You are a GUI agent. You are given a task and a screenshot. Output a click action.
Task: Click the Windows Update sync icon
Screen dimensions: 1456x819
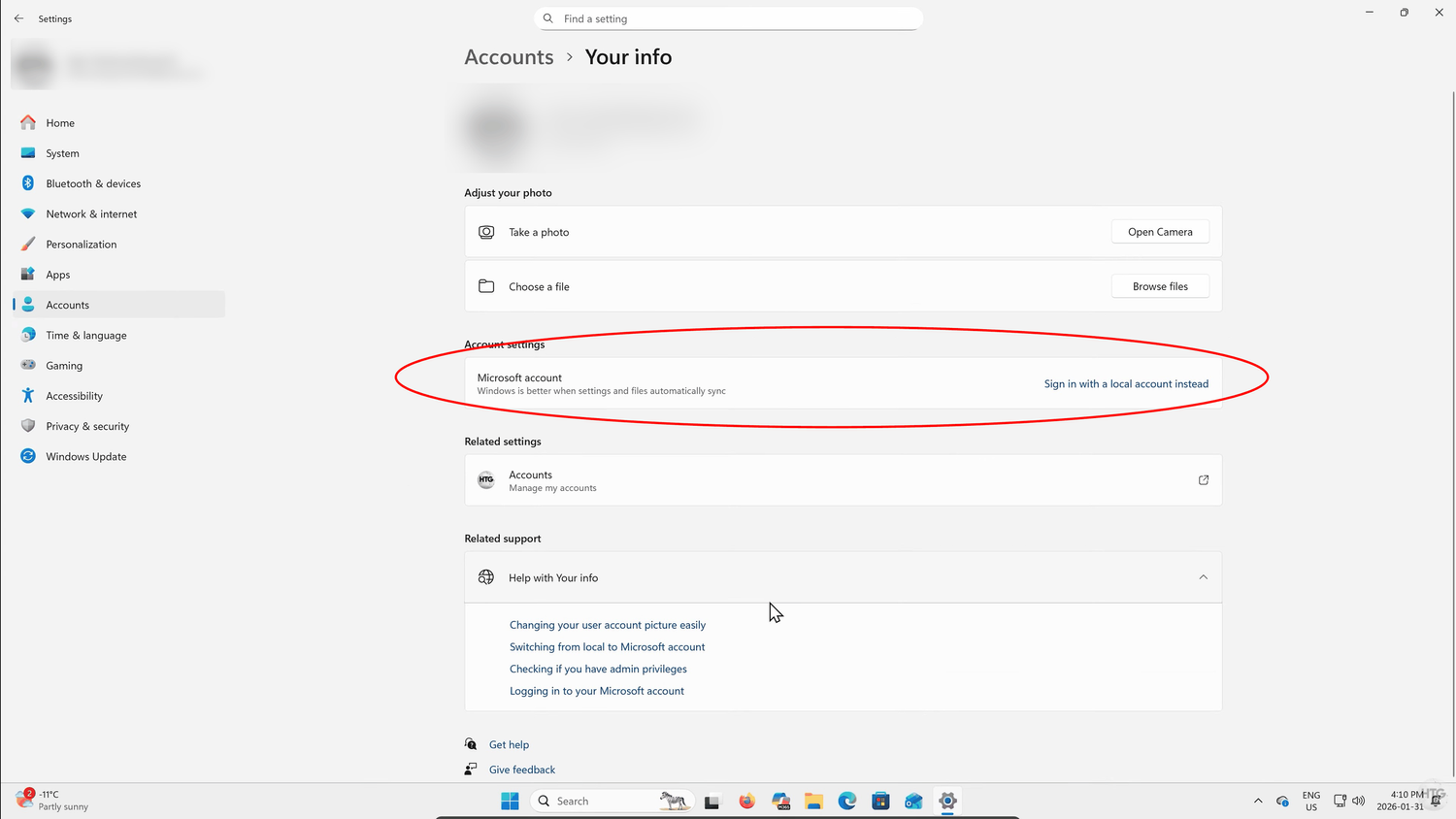point(28,456)
